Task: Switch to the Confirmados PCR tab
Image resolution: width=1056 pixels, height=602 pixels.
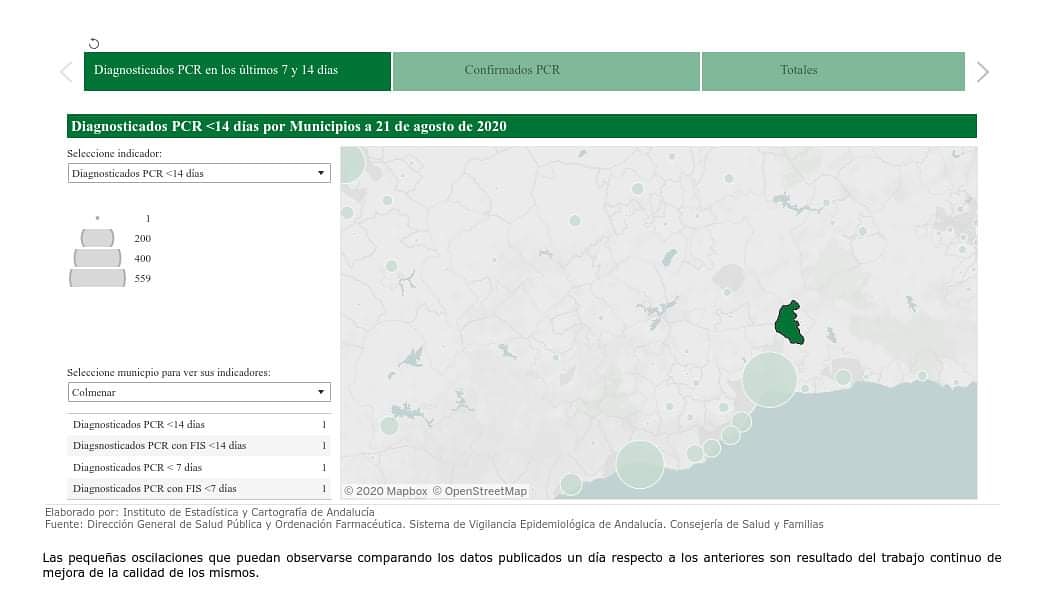Action: tap(546, 71)
